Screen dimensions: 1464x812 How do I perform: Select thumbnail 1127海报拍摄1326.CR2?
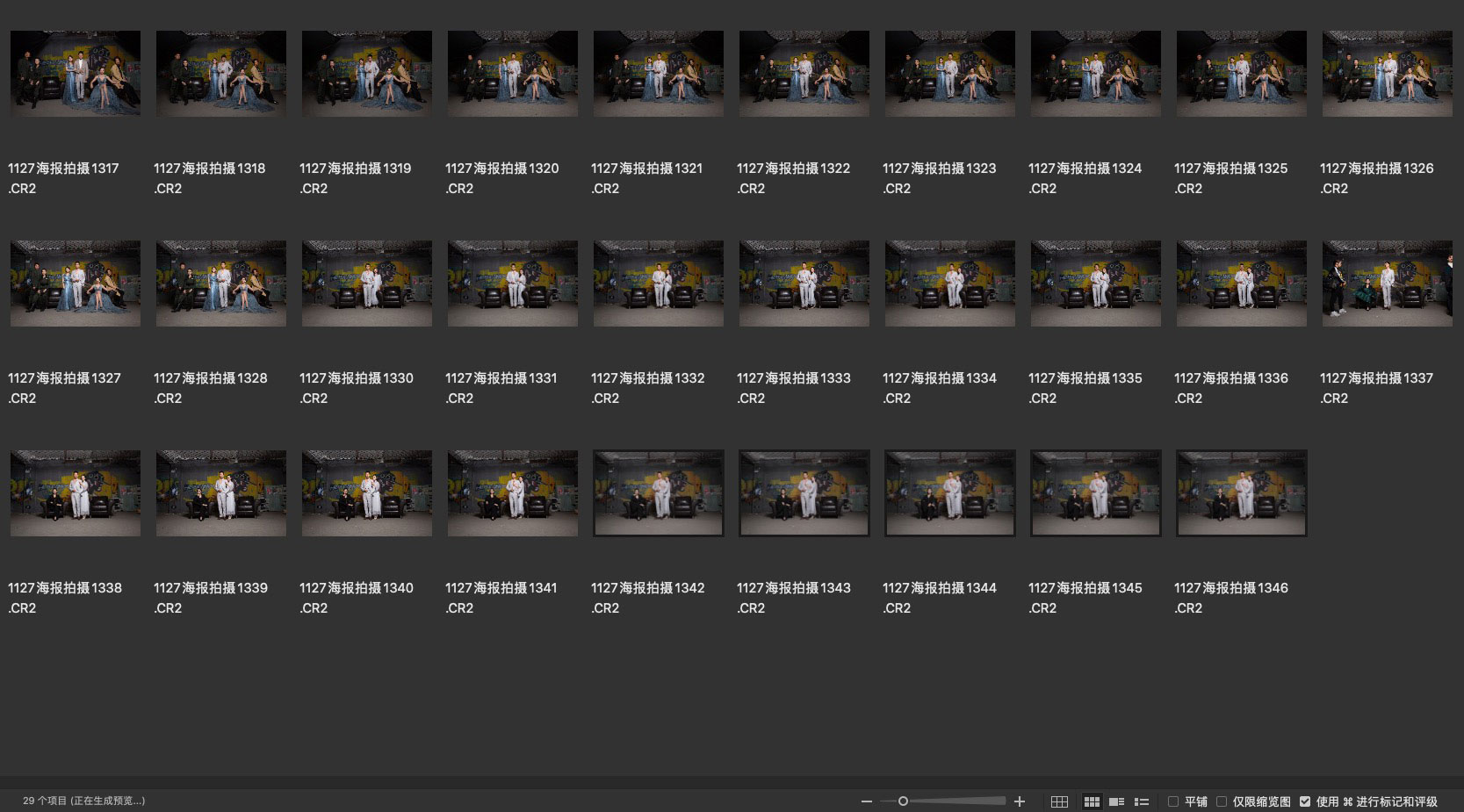pos(1388,74)
